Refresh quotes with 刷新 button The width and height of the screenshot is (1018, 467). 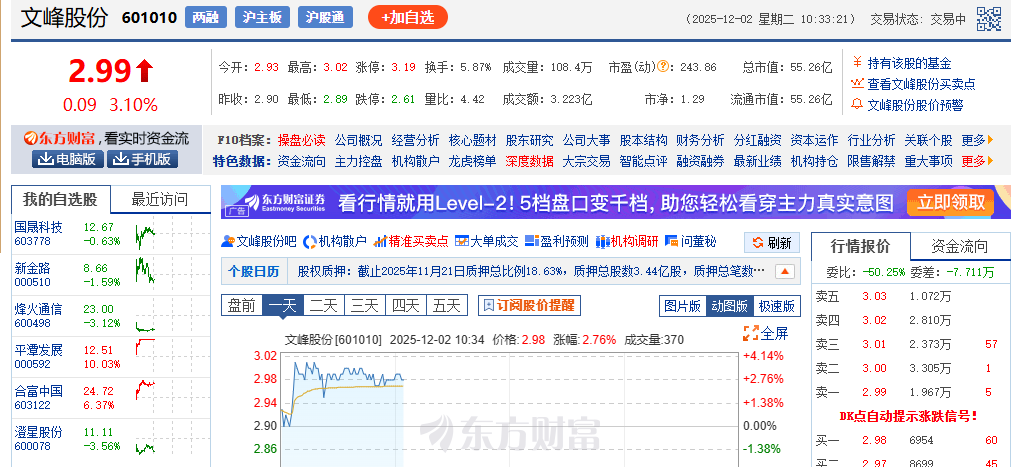(772, 244)
